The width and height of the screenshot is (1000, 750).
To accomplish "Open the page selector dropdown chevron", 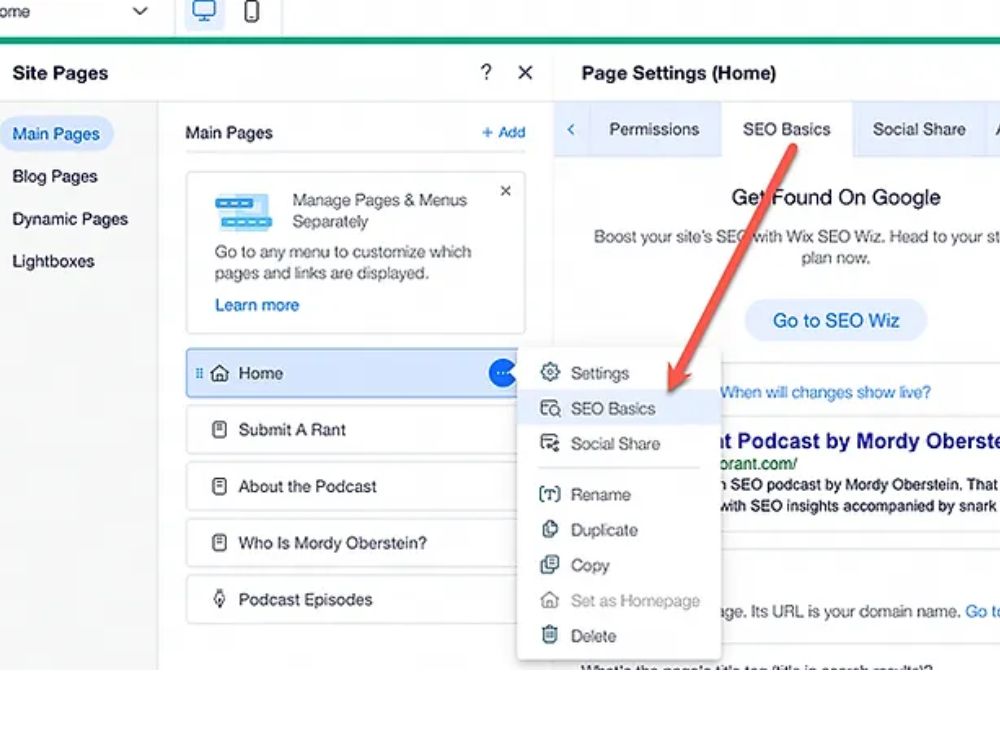I will point(140,11).
